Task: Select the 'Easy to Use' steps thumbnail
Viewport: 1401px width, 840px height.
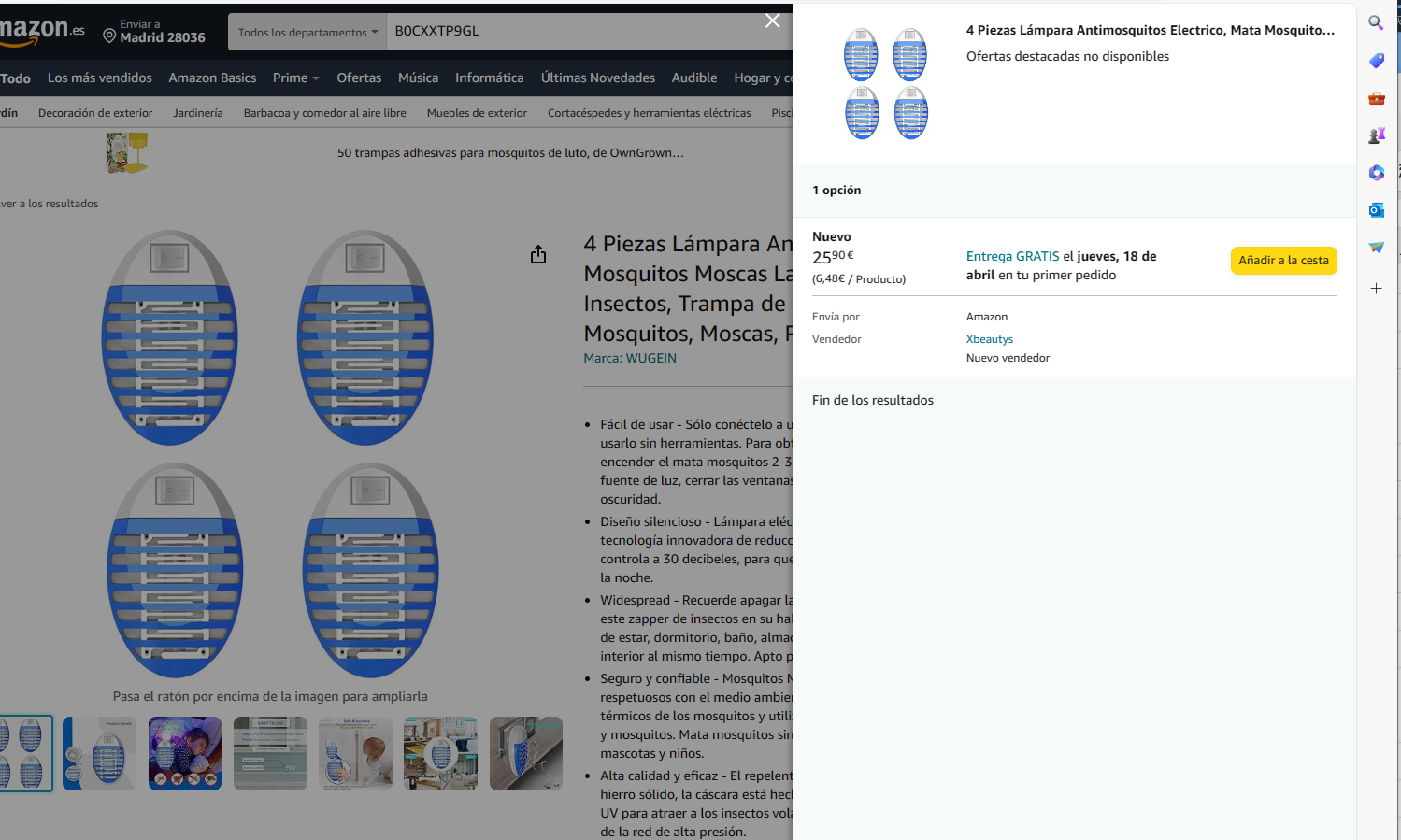Action: click(270, 753)
